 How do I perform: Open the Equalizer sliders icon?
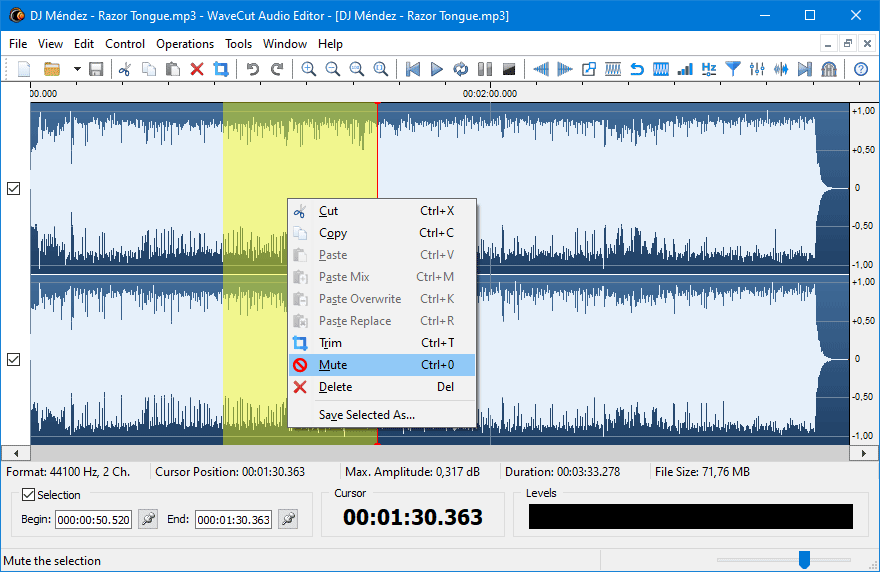point(757,69)
